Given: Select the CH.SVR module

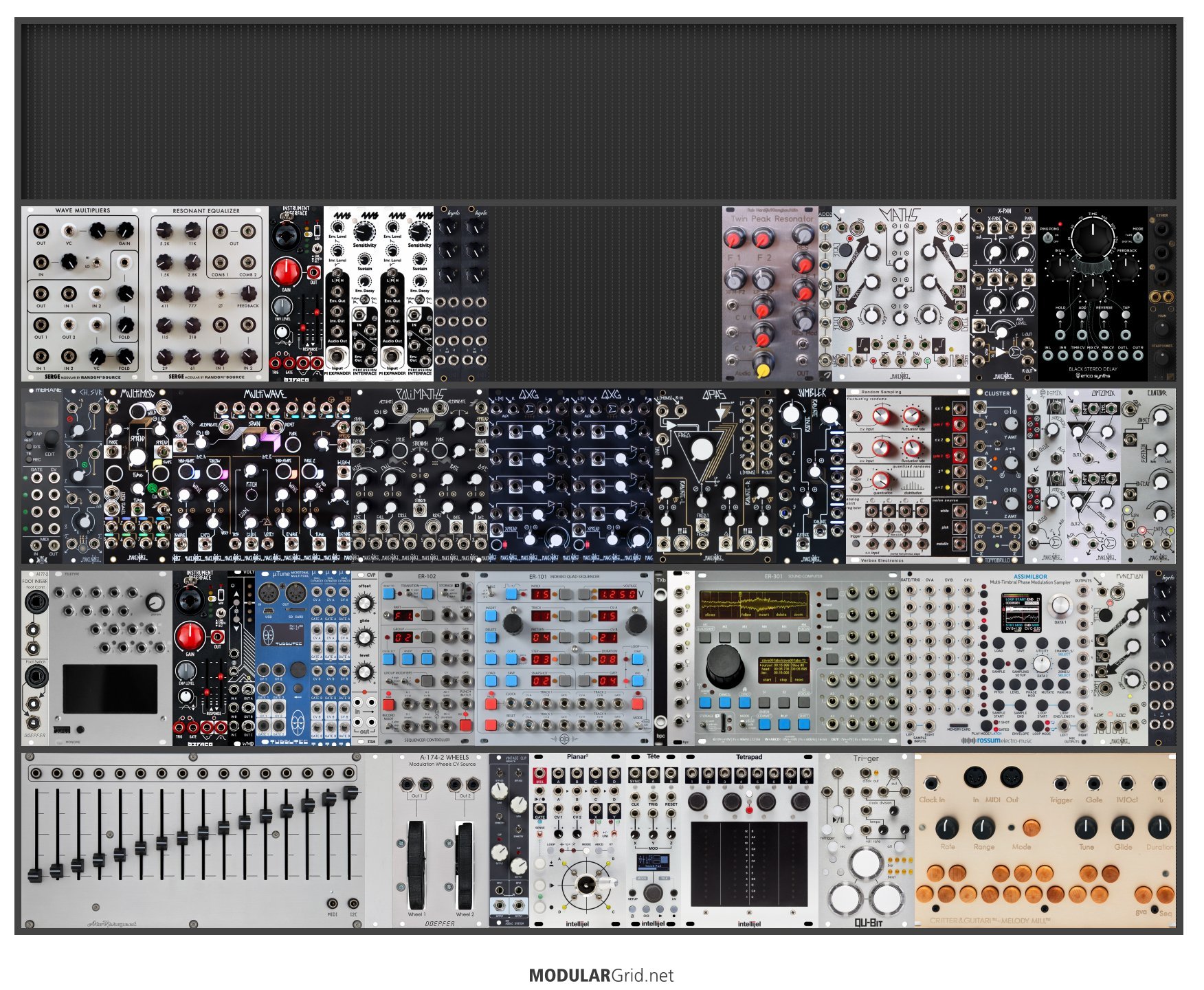Looking at the screenshot, I should 83,476.
